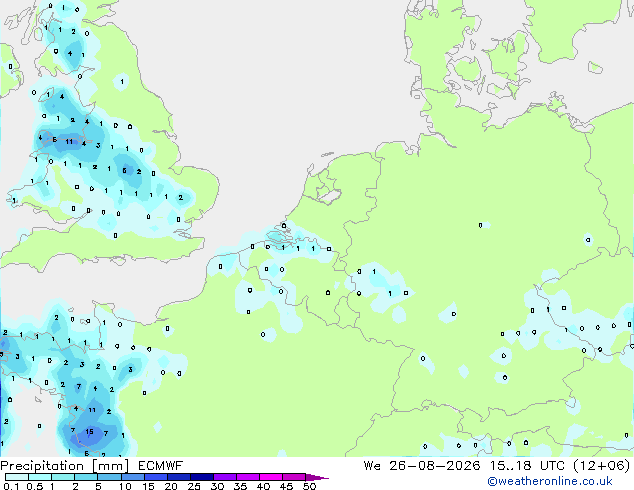This screenshot has height=490, width=634.
Task: Select the 5–10 mm legend color box
Action: (109, 477)
